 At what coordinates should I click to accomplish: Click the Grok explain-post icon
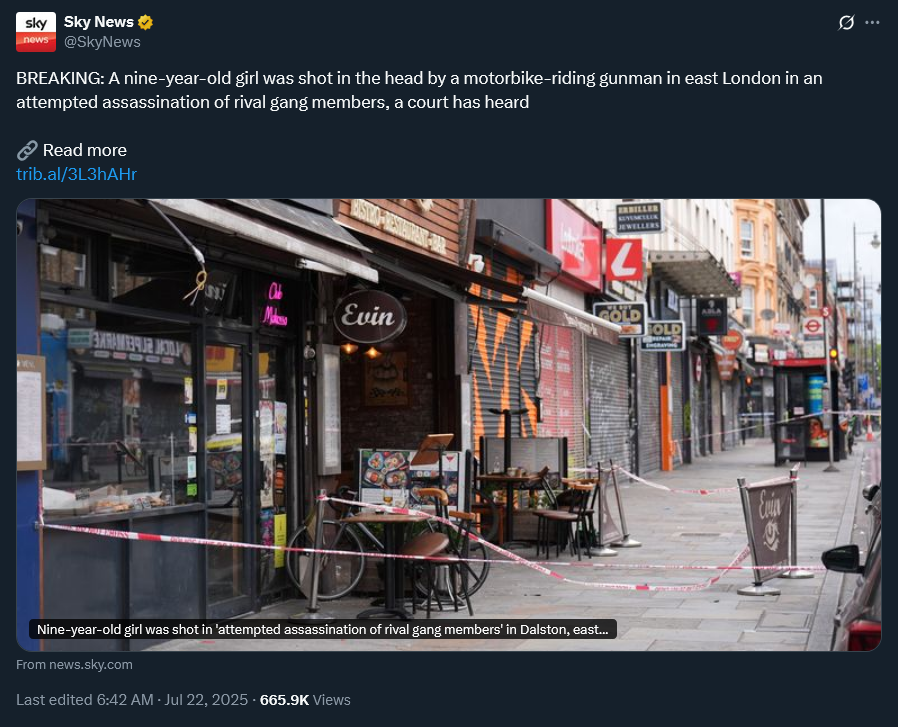click(x=846, y=22)
